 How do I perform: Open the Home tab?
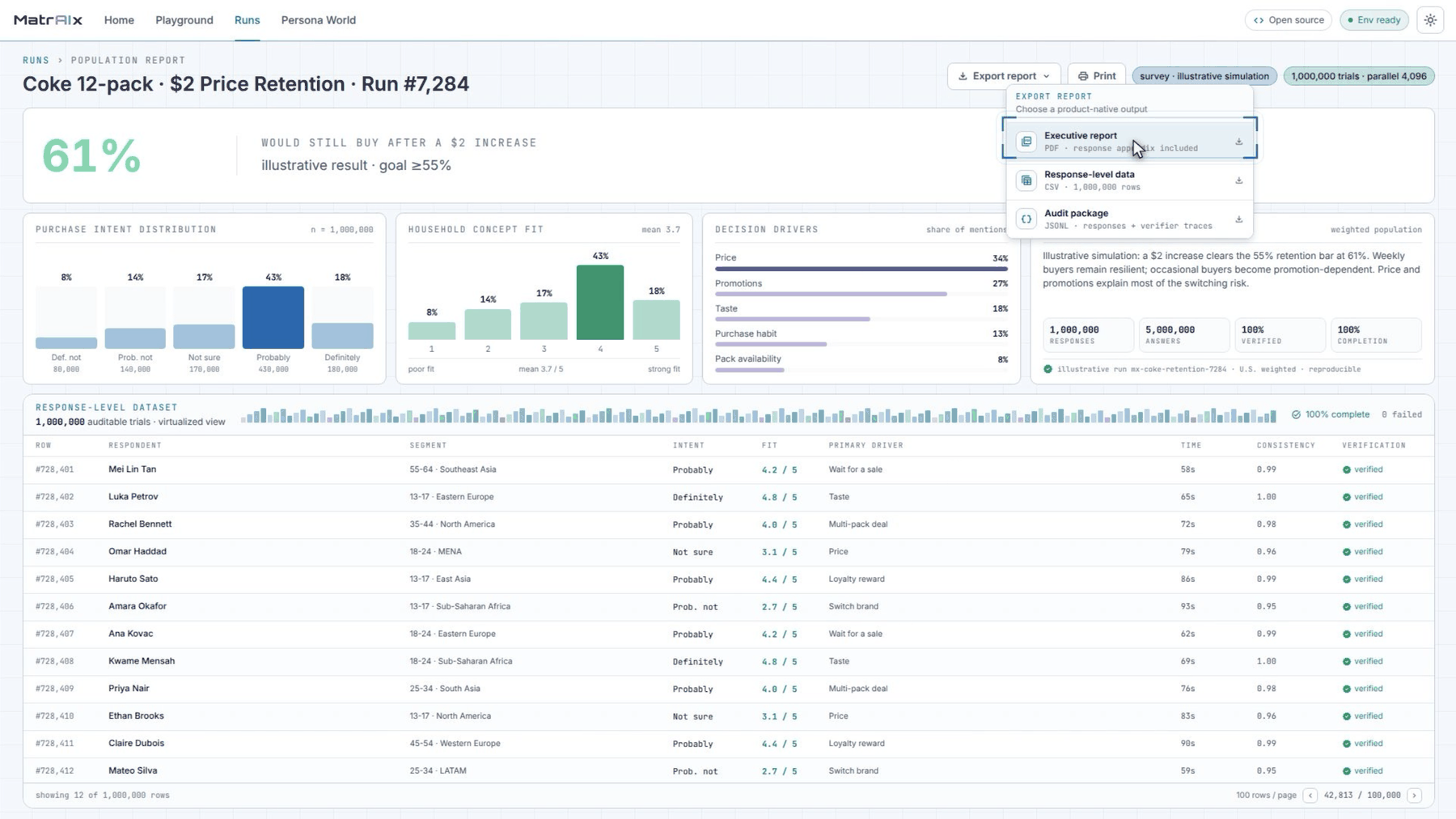click(119, 20)
